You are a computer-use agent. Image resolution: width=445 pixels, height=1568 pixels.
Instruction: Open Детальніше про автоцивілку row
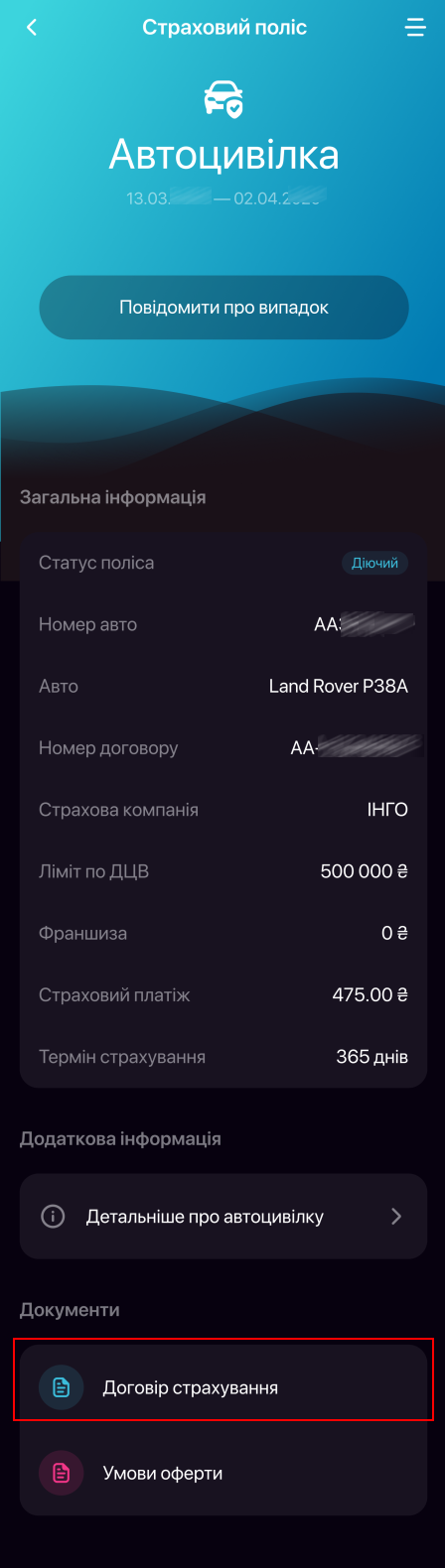coord(223,1216)
